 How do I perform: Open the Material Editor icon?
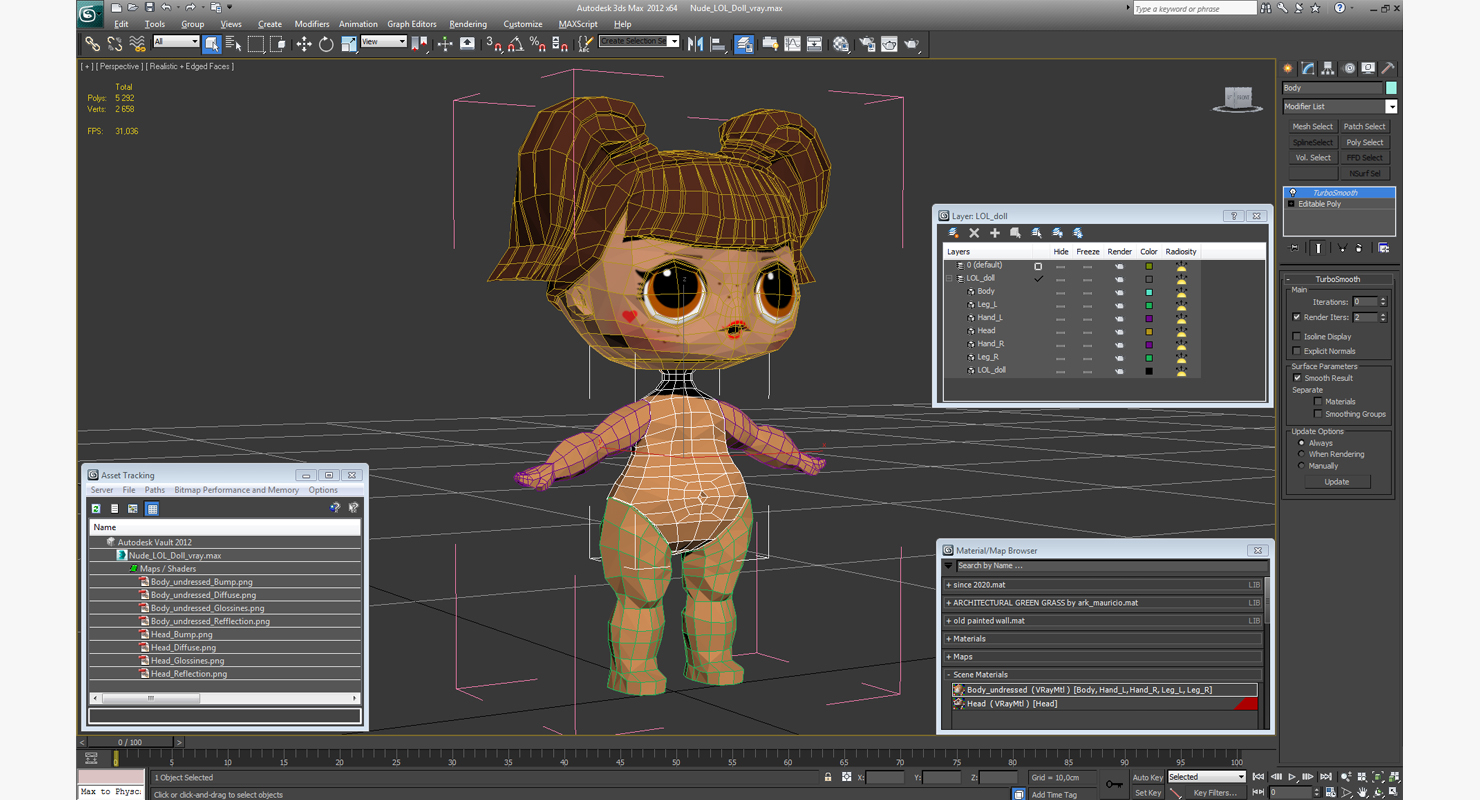[x=841, y=44]
